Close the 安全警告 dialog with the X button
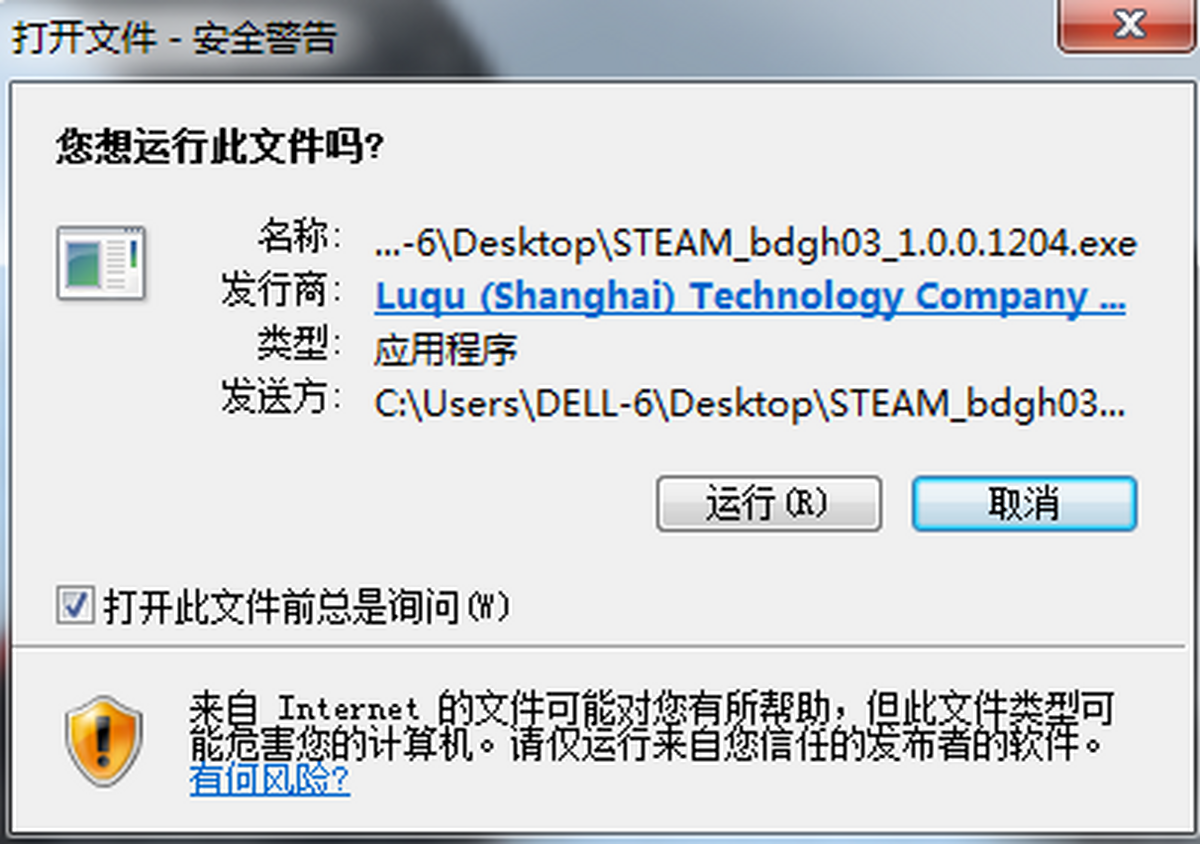The width and height of the screenshot is (1200, 844). (x=1128, y=25)
